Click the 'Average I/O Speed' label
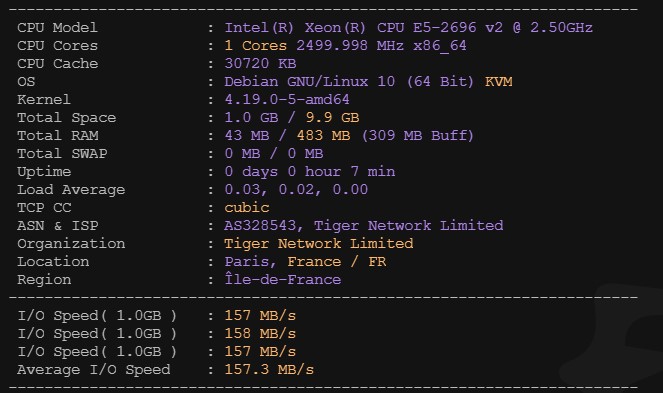 coord(94,369)
